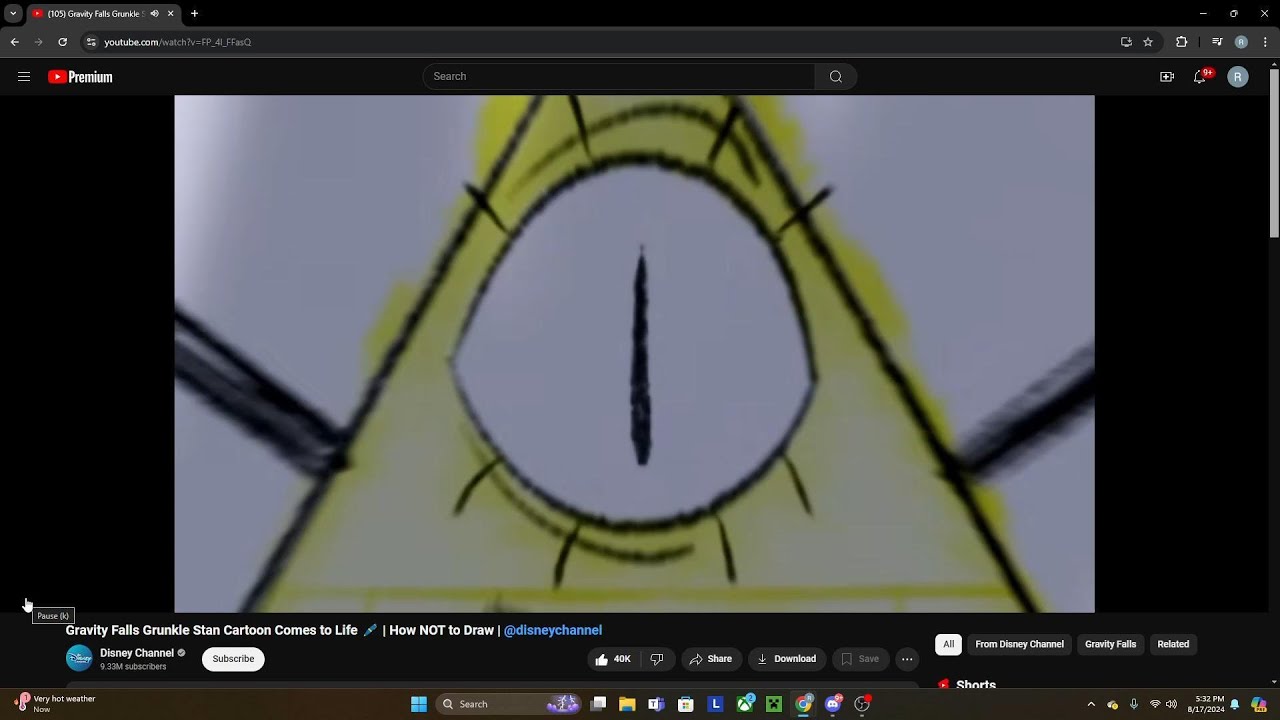The width and height of the screenshot is (1280, 720).
Task: Pause the video by clicking the player
Action: 634,353
